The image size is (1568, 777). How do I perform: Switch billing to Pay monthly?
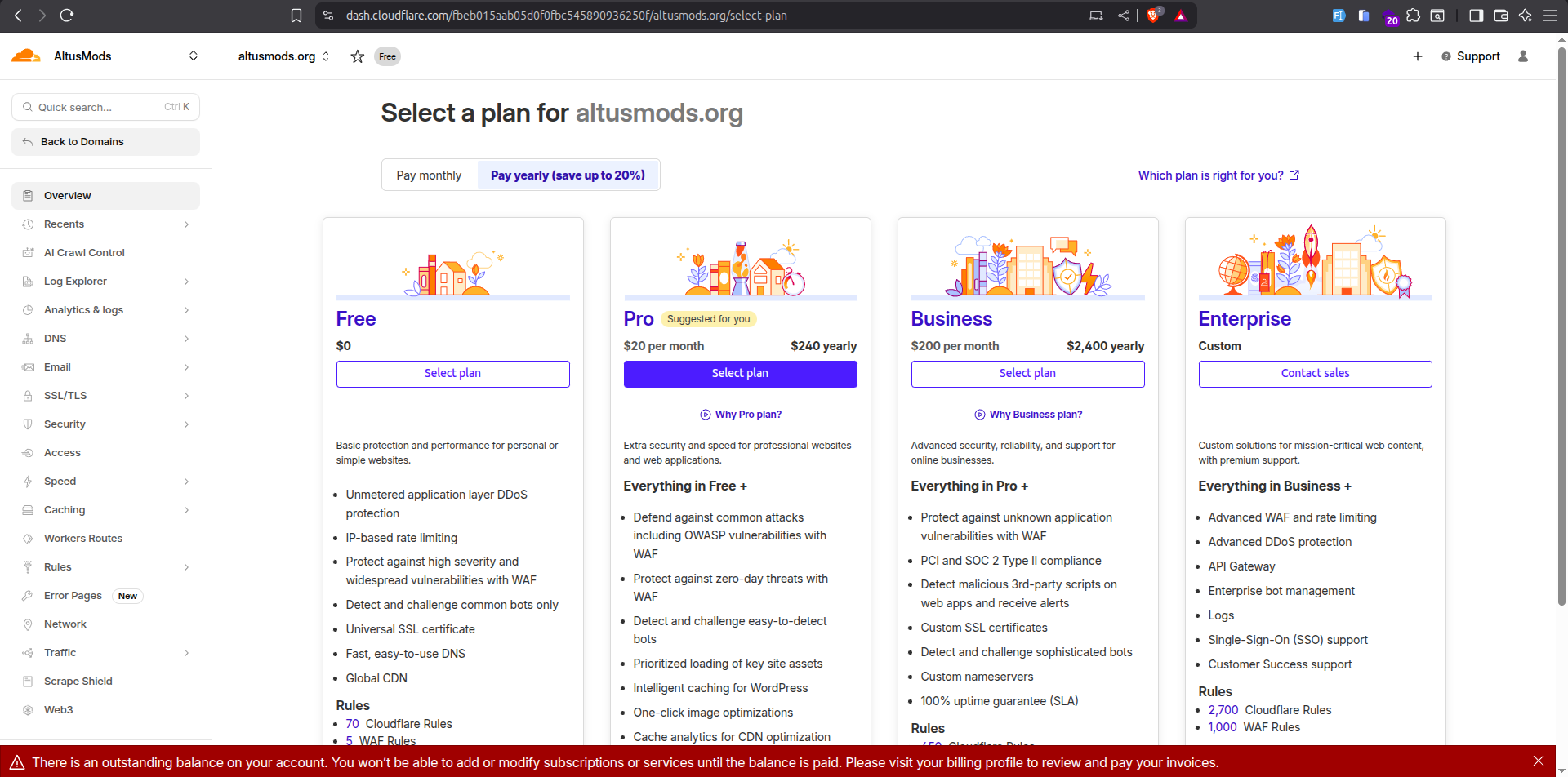tap(429, 175)
